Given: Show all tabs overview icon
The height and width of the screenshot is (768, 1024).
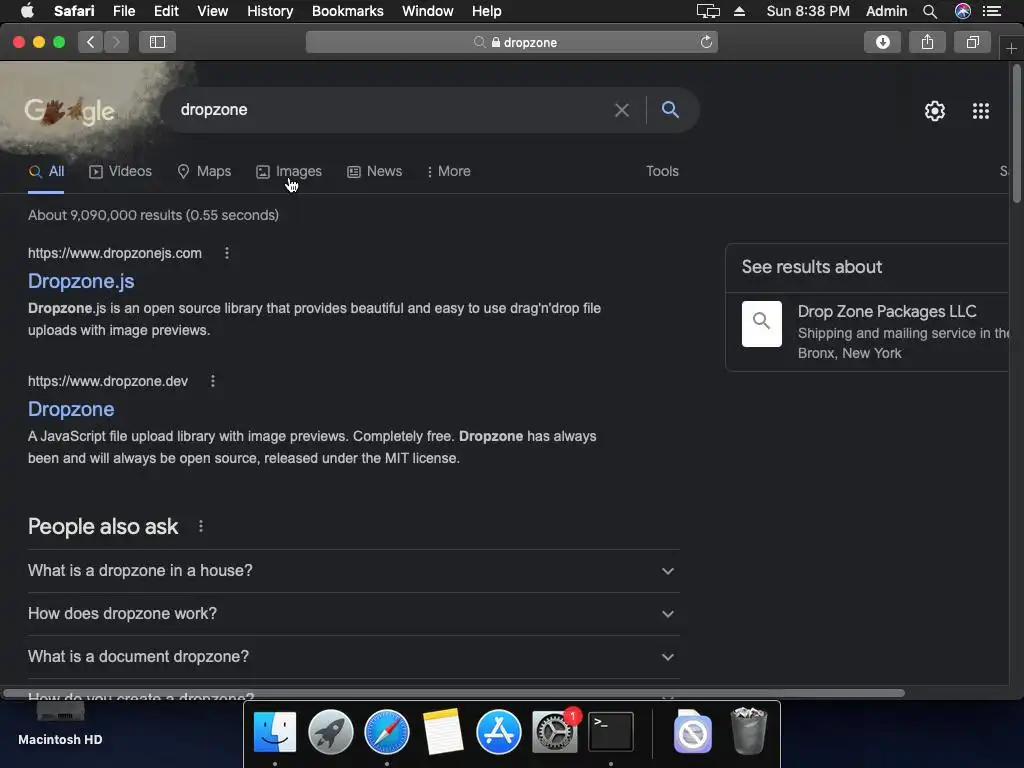Looking at the screenshot, I should pos(972,42).
